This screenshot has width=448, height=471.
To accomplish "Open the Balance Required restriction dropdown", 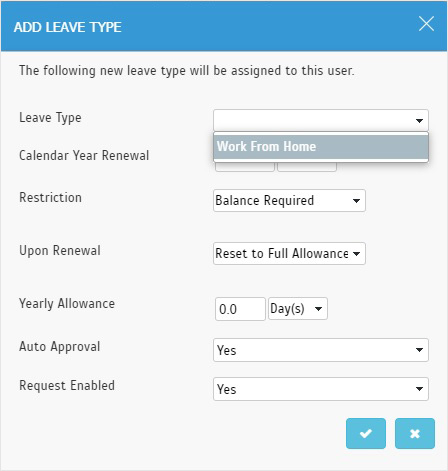I will [289, 201].
